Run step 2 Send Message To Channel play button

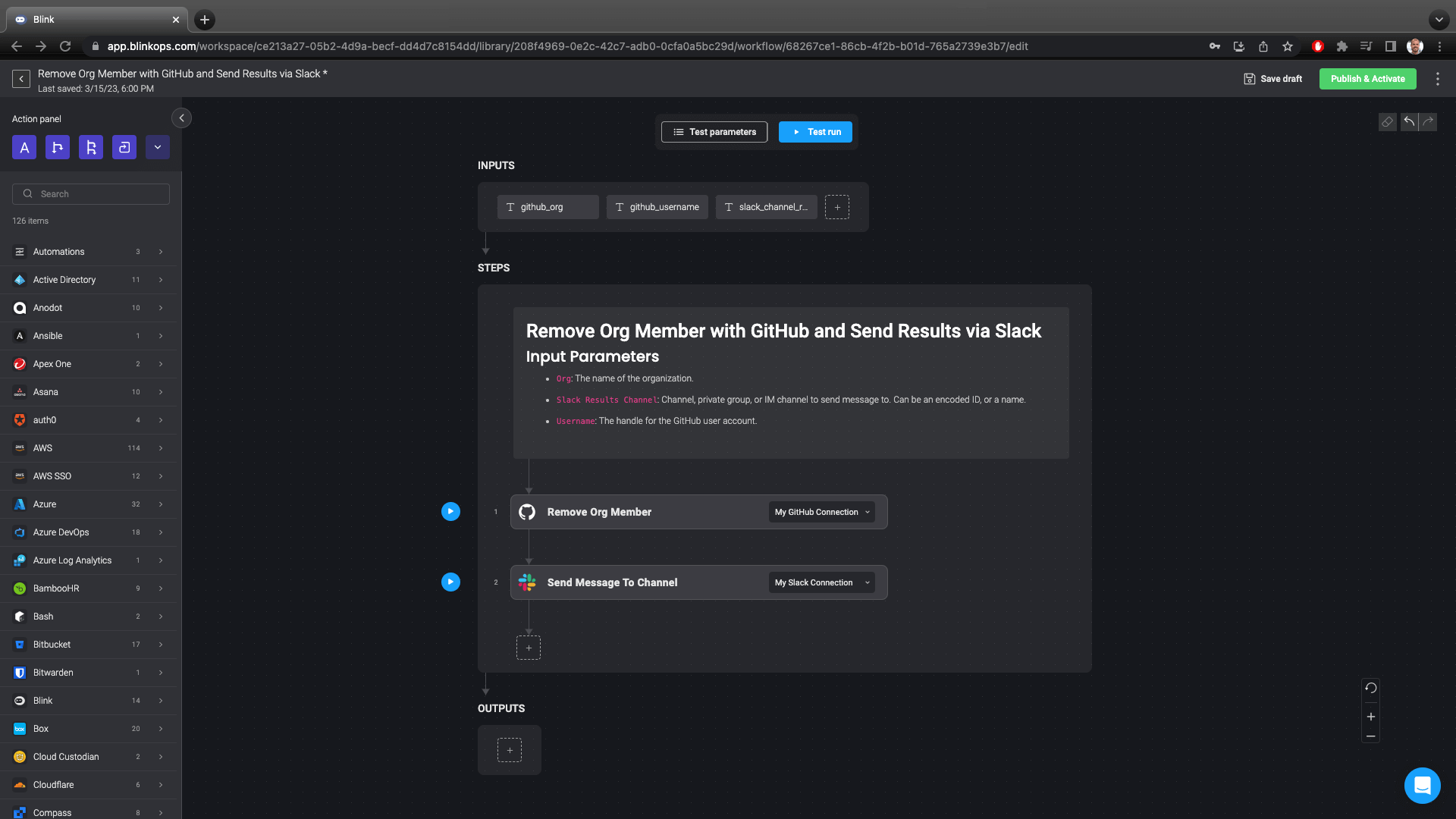(x=450, y=582)
